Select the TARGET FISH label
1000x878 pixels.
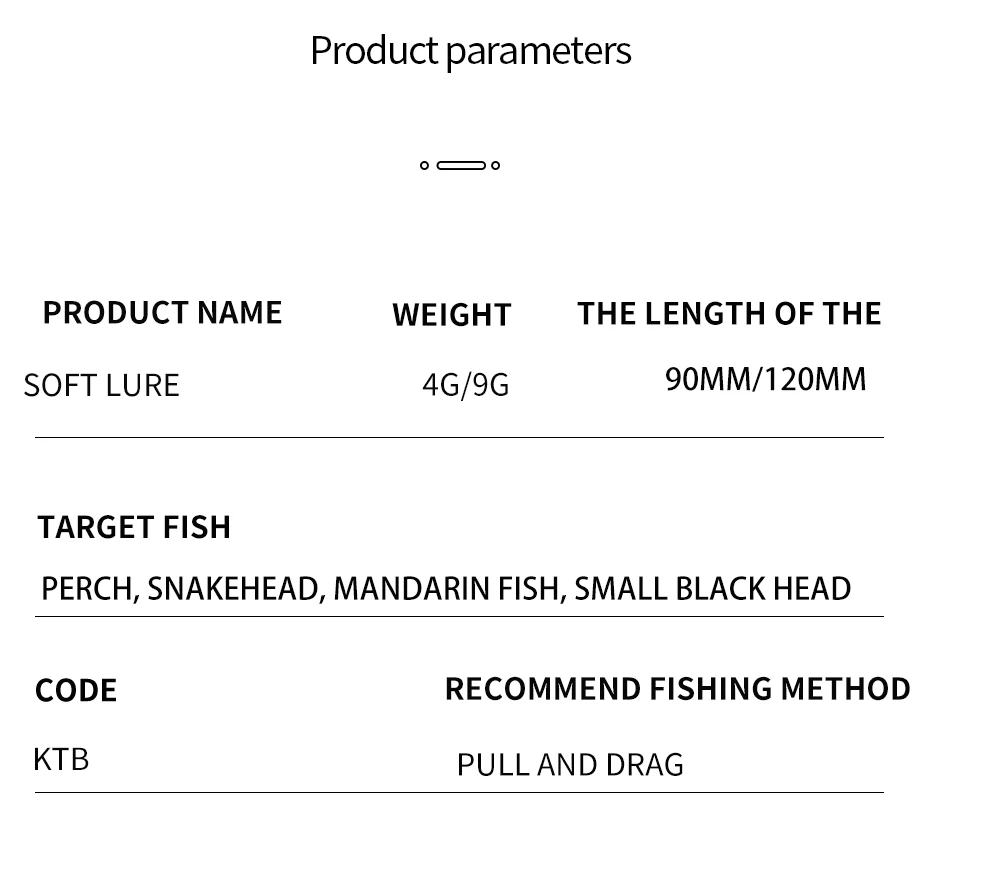(134, 528)
